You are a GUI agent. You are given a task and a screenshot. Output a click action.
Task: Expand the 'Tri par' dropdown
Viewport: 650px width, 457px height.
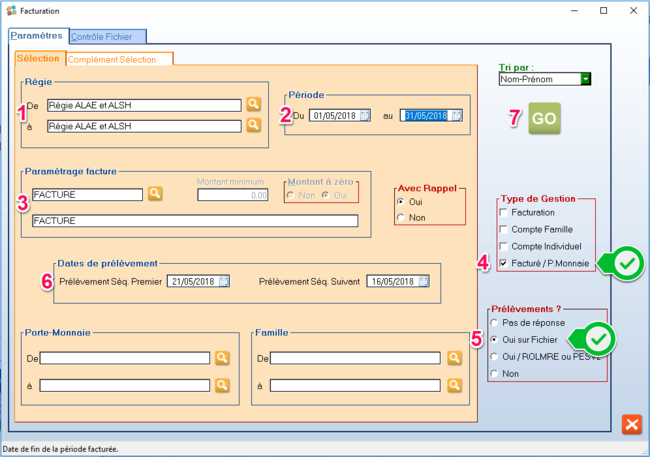586,79
